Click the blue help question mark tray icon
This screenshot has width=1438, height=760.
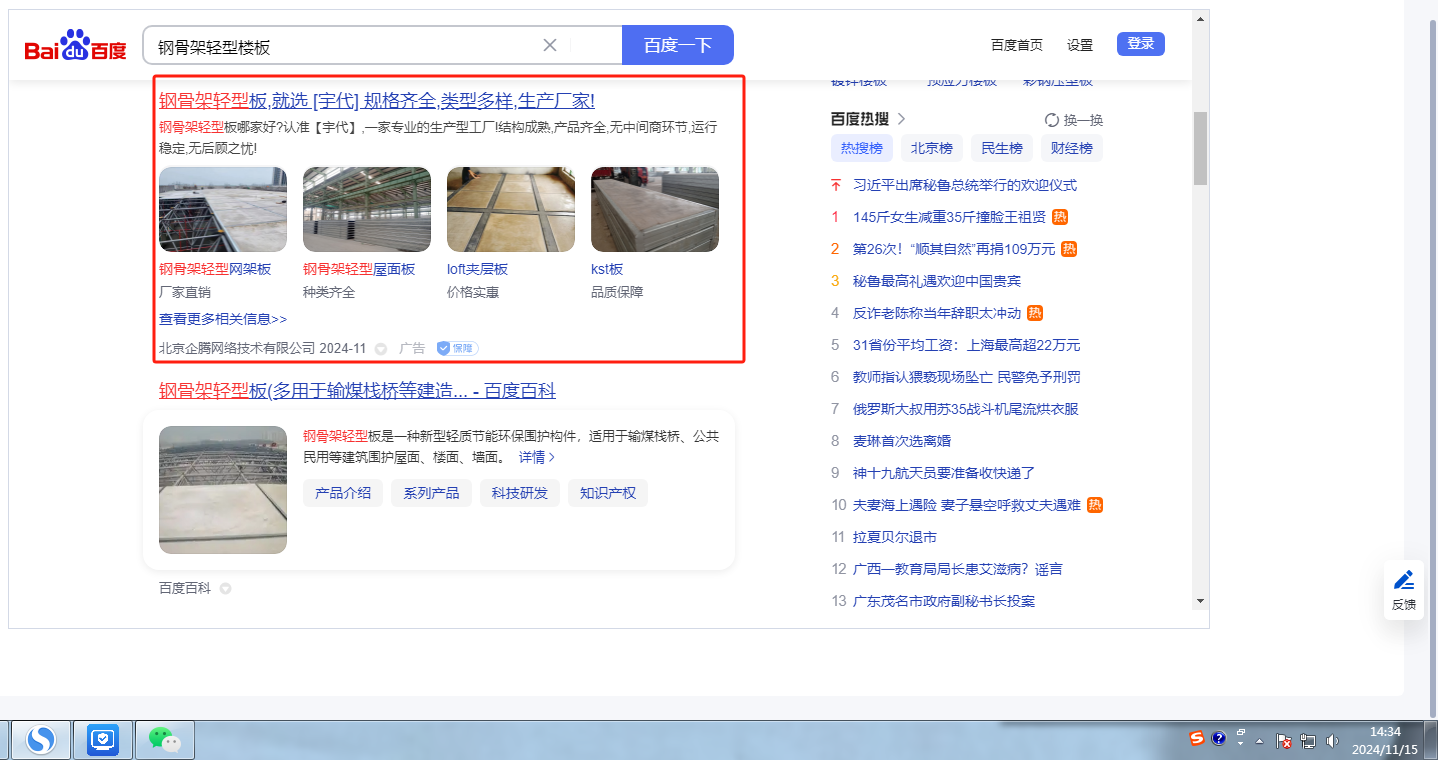coord(1219,739)
